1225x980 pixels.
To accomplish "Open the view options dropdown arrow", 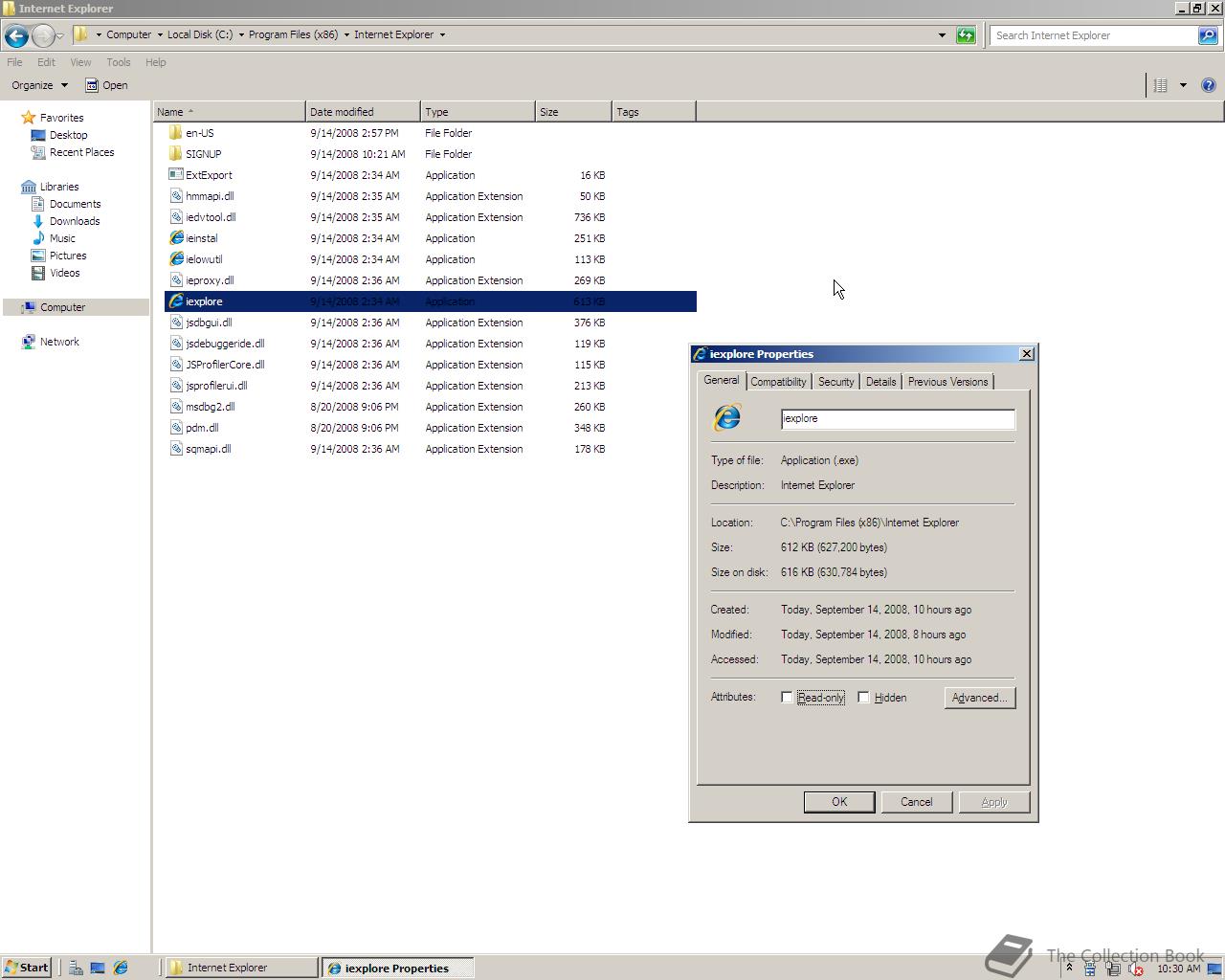I will 1183,85.
